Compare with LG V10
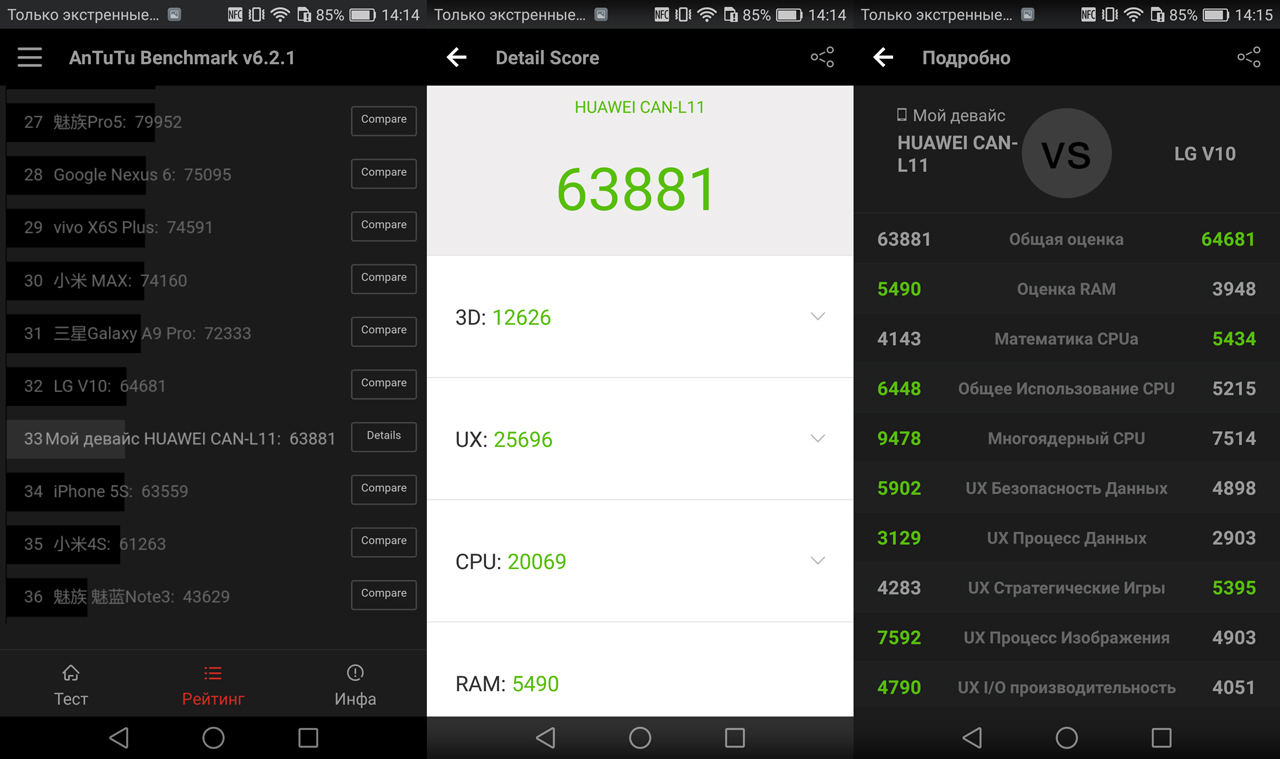 [384, 384]
